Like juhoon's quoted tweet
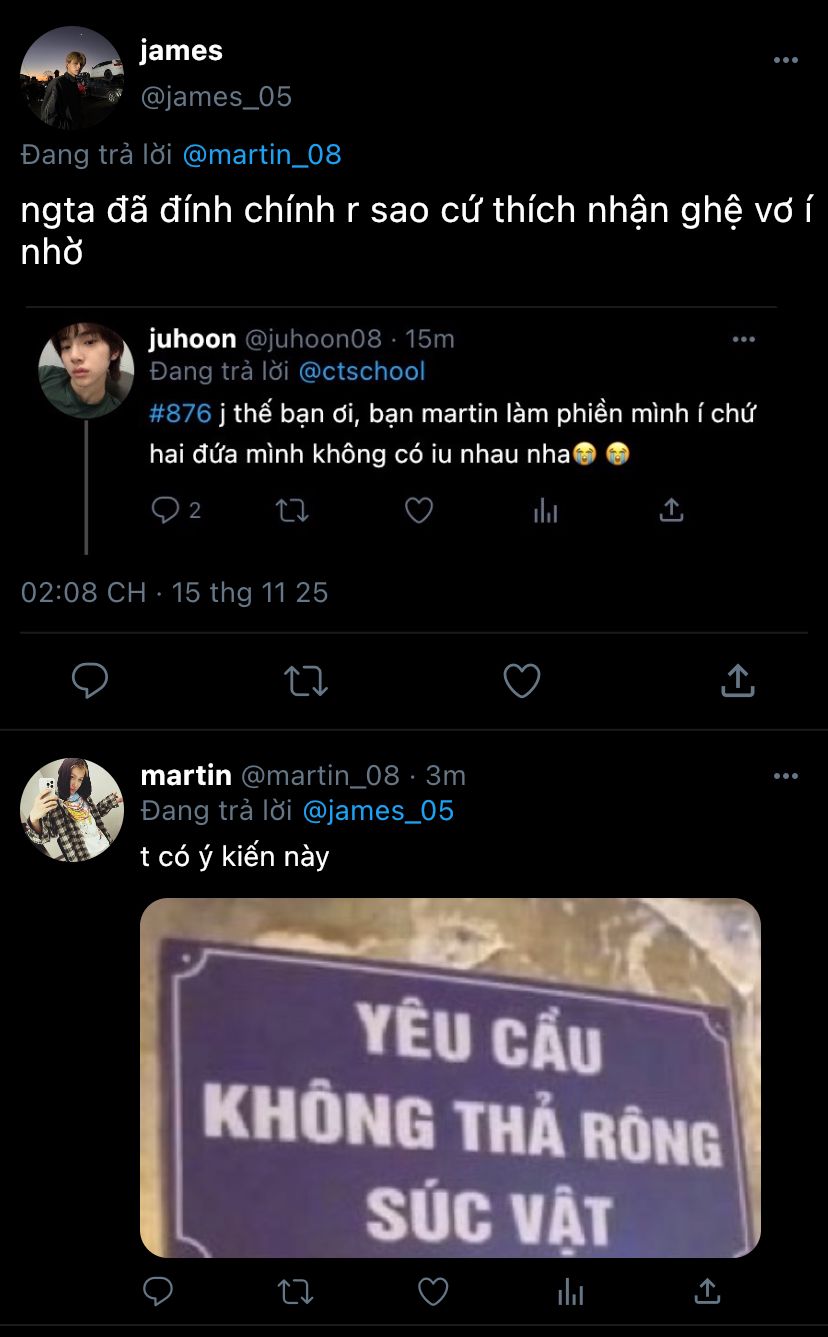The width and height of the screenshot is (828, 1337). pos(419,511)
